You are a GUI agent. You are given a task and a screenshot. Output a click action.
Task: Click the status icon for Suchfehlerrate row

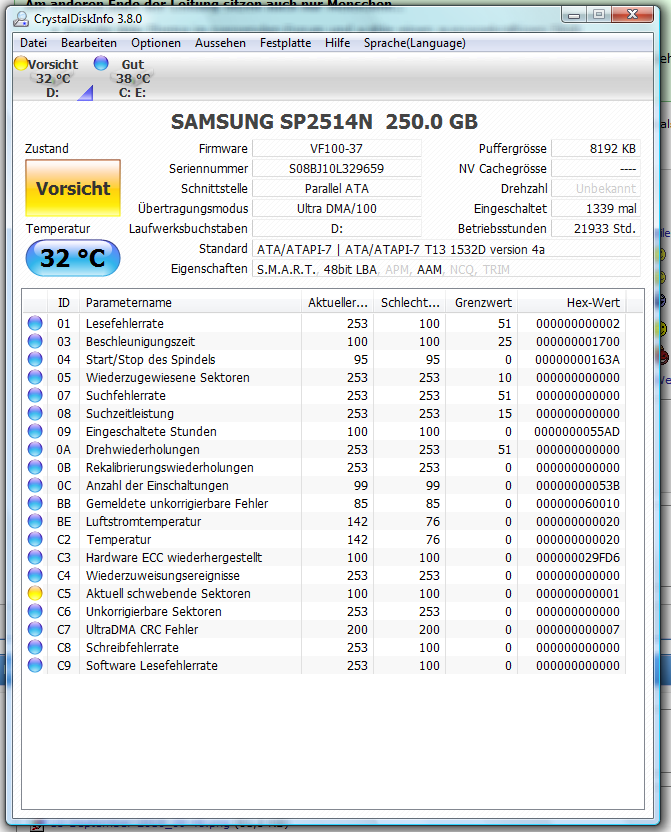point(35,395)
